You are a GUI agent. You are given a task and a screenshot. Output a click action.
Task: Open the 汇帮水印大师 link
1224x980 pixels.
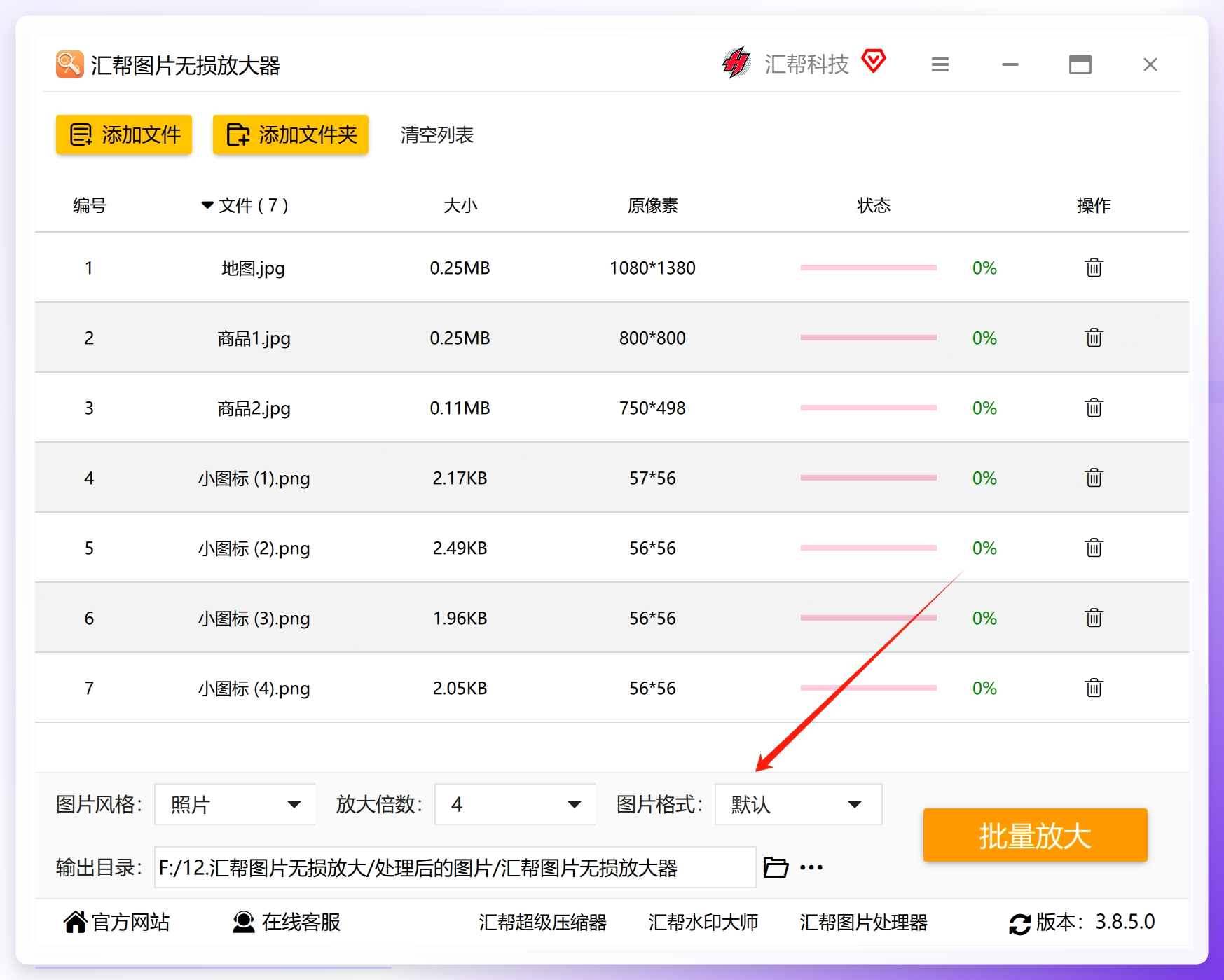(703, 922)
